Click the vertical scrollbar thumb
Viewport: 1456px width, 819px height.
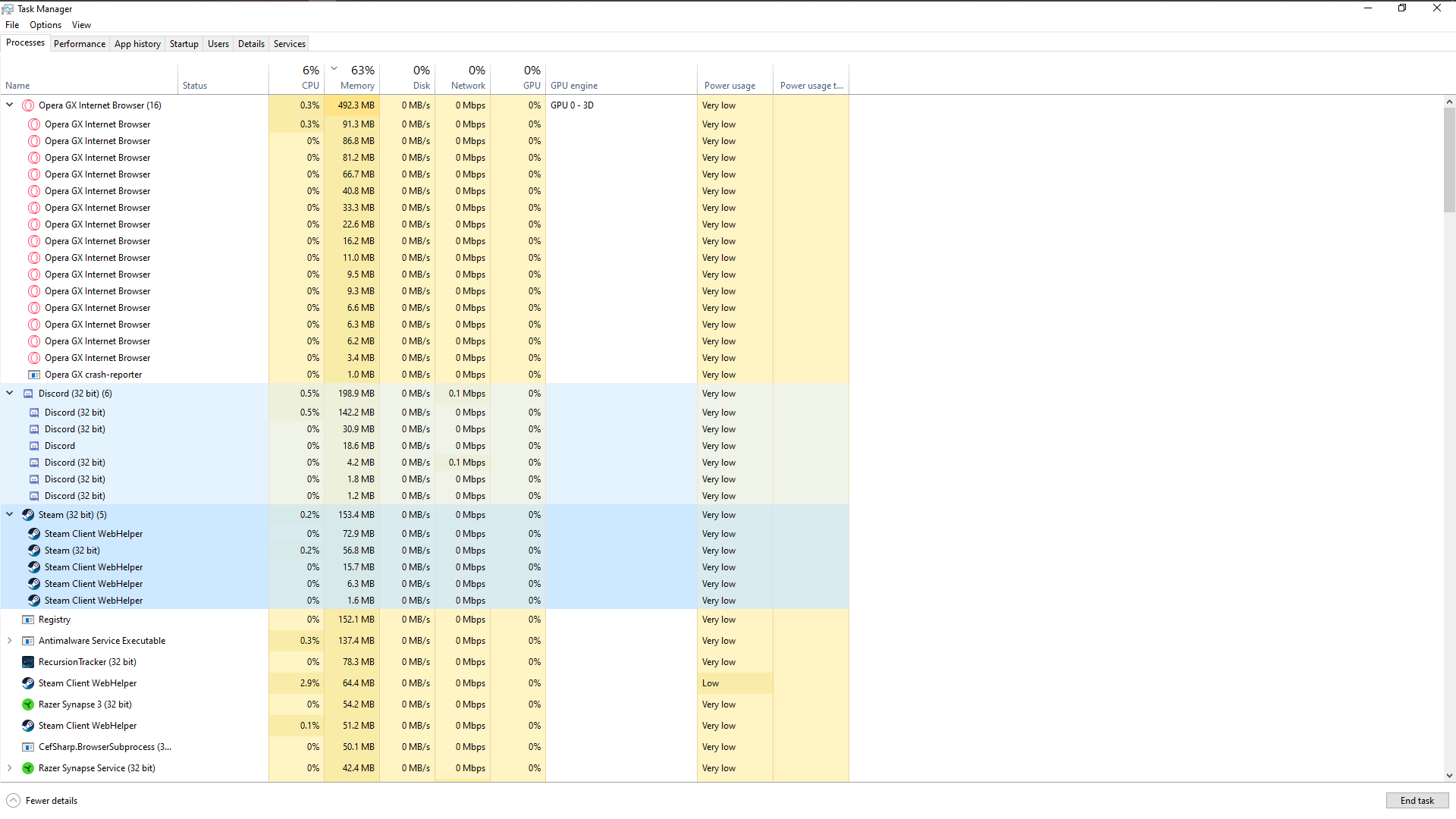point(1449,159)
